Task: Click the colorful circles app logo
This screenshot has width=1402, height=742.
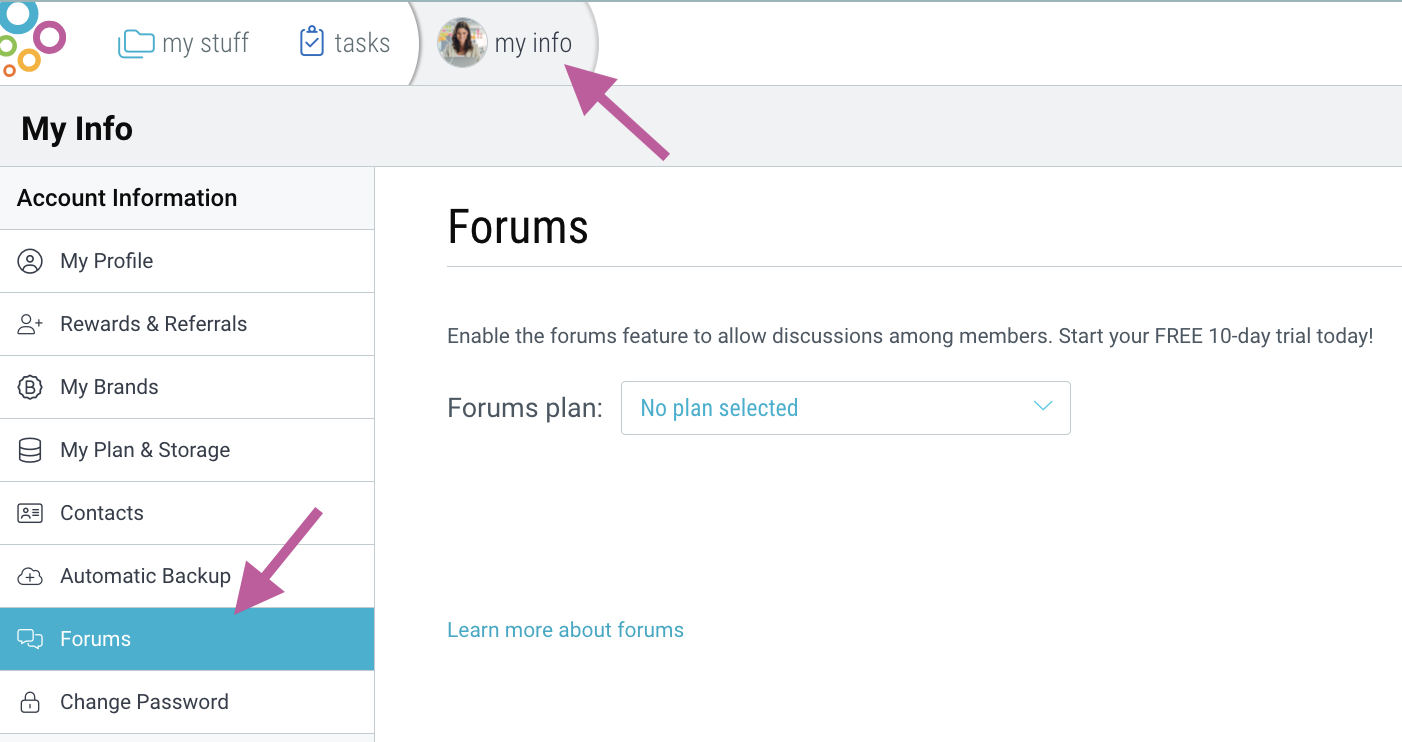Action: [x=30, y=40]
